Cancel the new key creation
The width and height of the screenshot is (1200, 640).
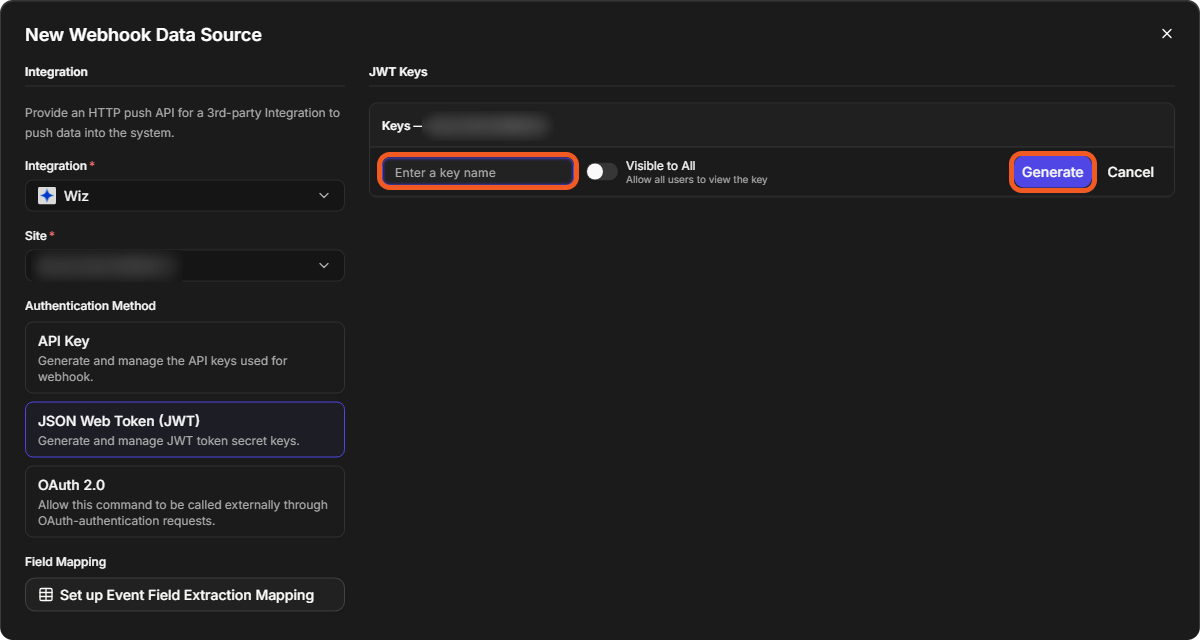point(1130,172)
